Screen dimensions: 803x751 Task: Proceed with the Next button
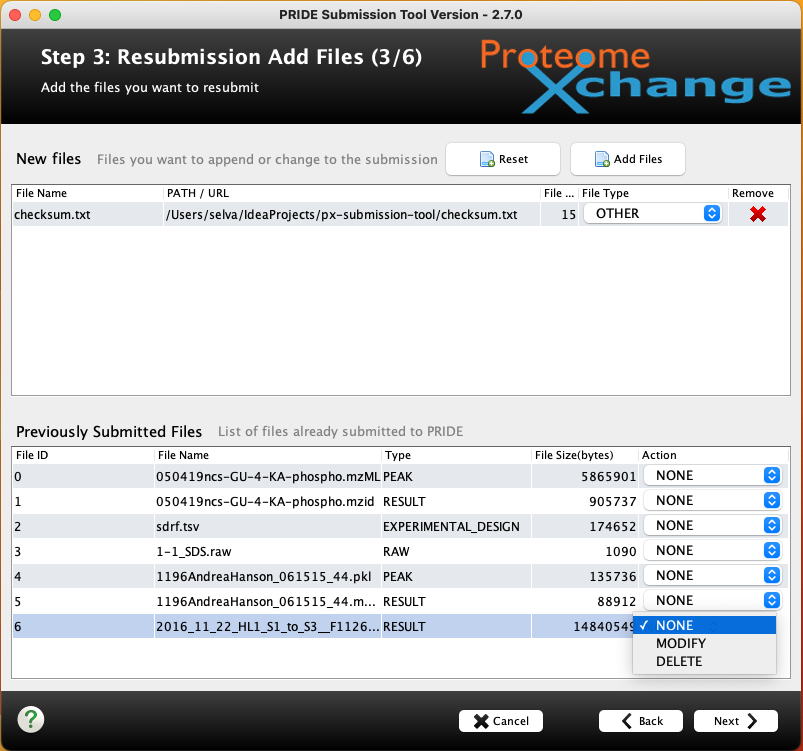735,721
